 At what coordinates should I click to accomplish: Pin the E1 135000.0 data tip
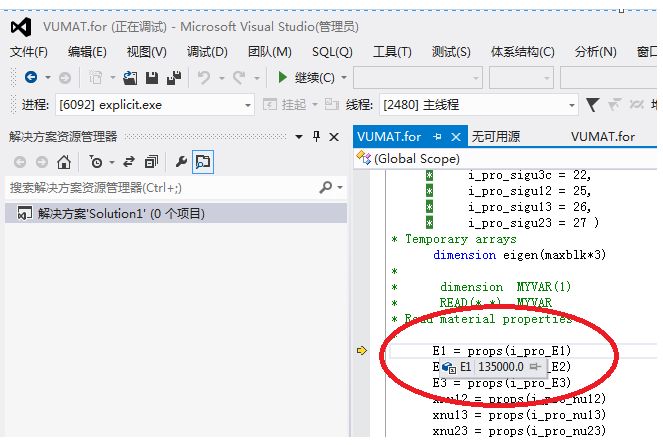pos(535,367)
